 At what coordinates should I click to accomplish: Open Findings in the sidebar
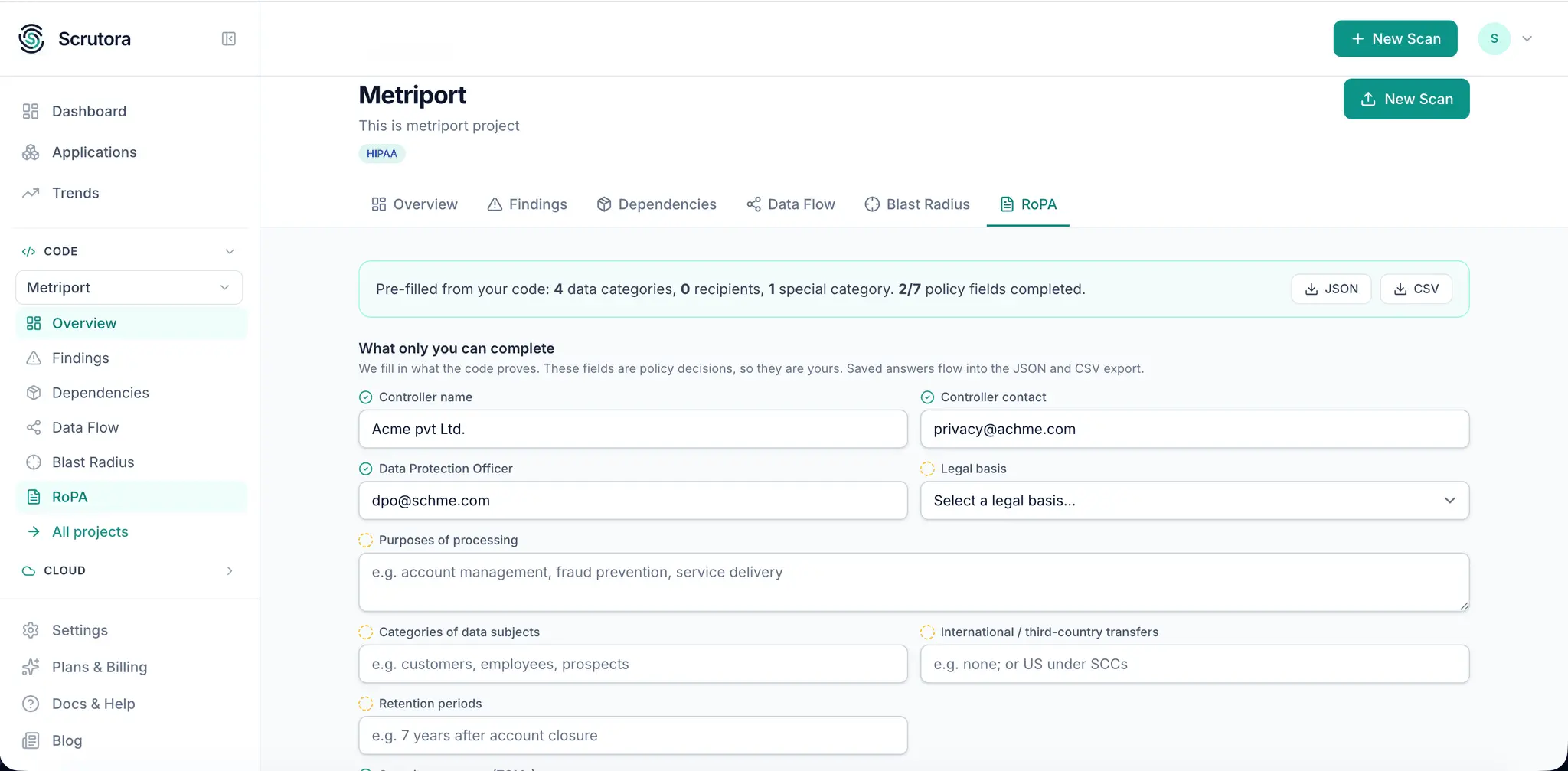[x=131, y=358]
